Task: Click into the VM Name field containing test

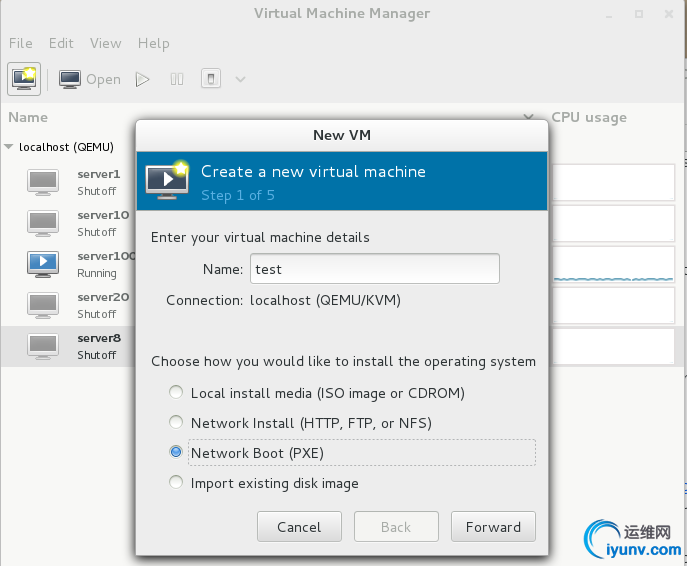Action: [375, 269]
